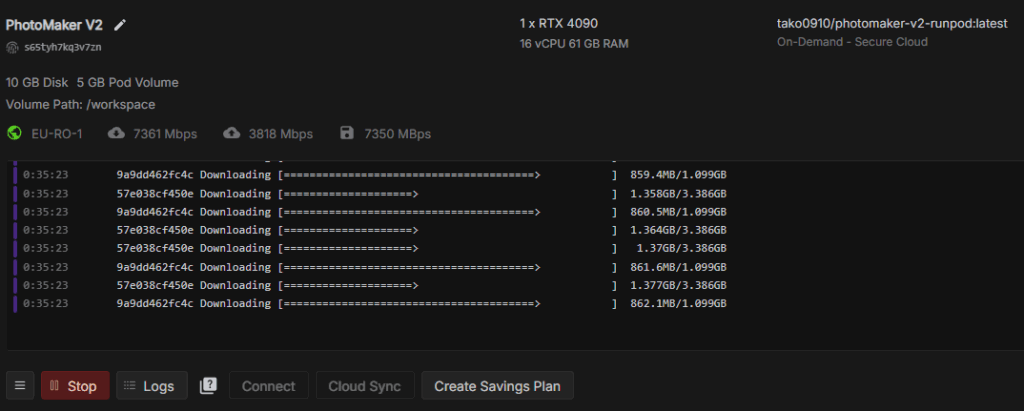Open Cloud Sync
The width and height of the screenshot is (1024, 411).
tap(365, 386)
